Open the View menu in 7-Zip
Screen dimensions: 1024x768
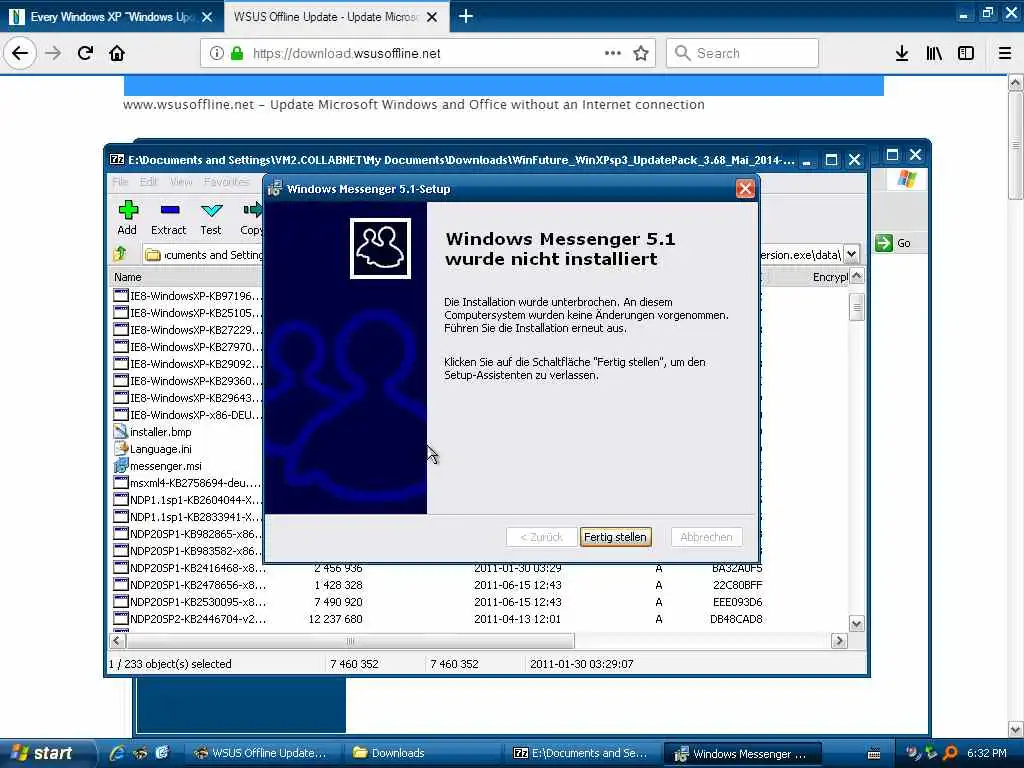(181, 182)
